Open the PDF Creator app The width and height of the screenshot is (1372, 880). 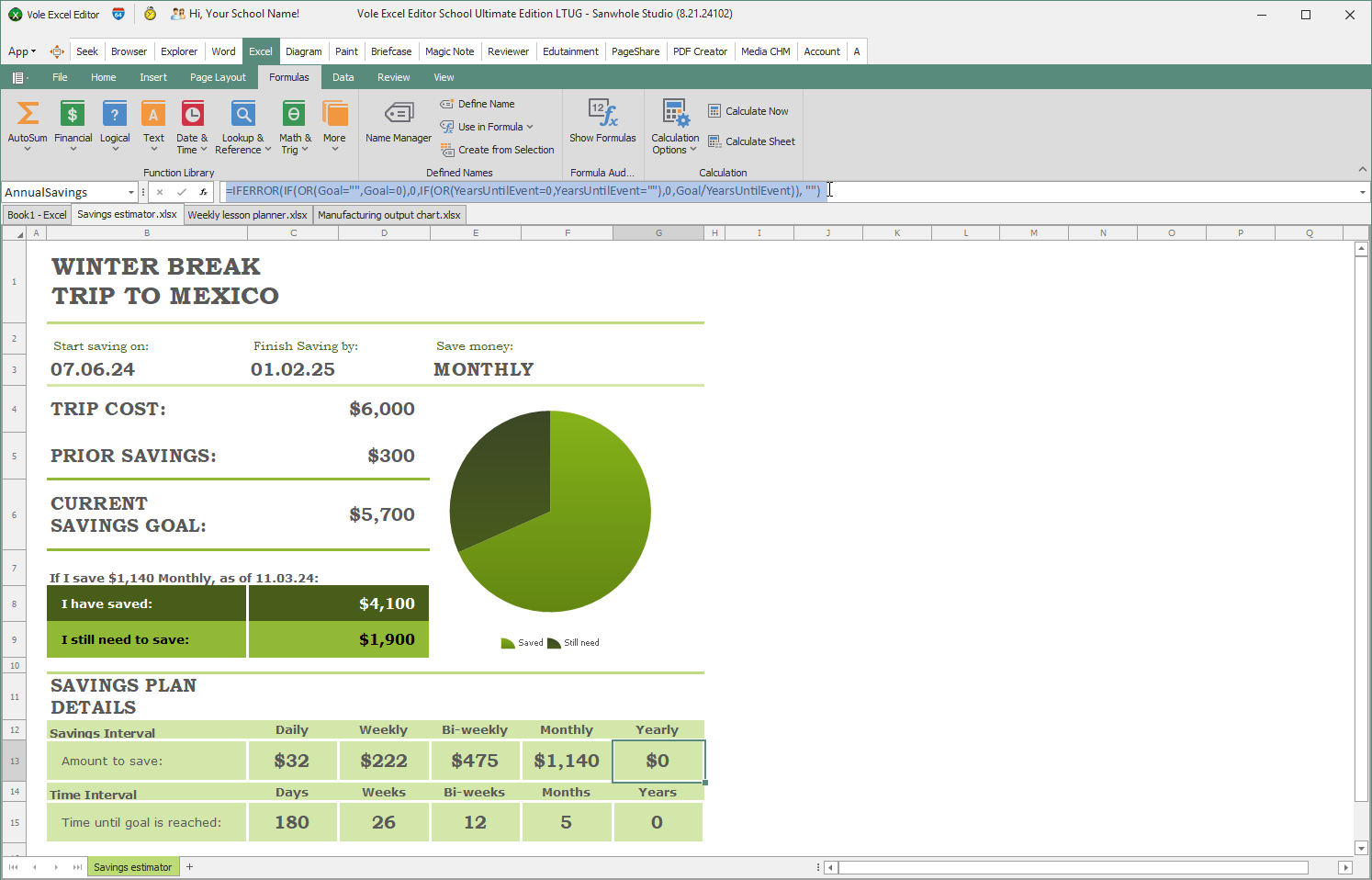click(700, 51)
